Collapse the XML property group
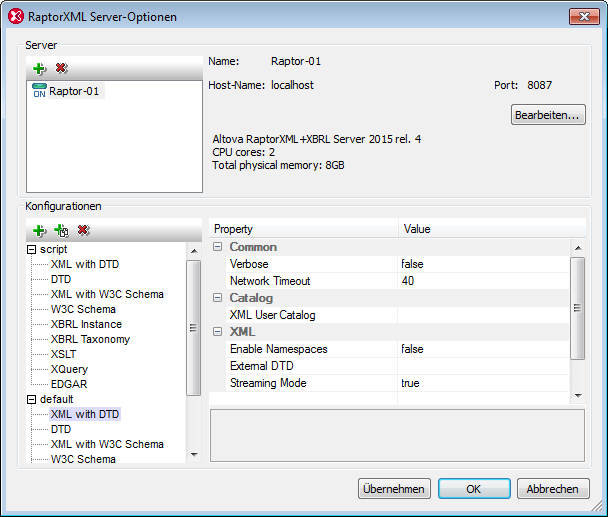The image size is (608, 517). (x=217, y=332)
